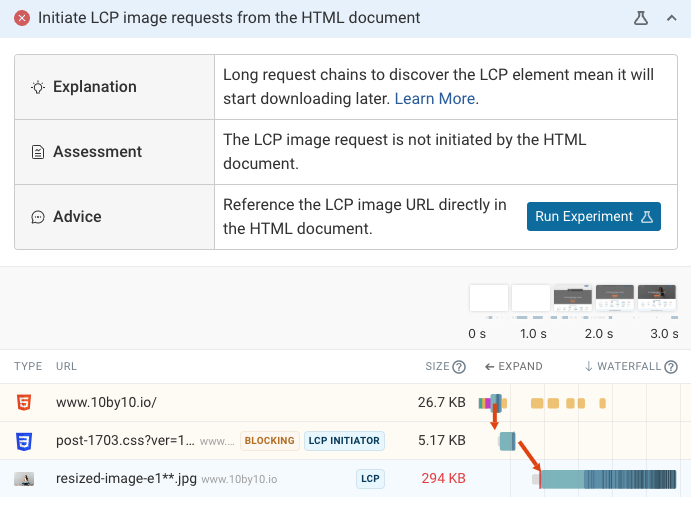Screen dimensions: 691x506
Task: Click the LCP image waterfall timing bar
Action: click(608, 479)
